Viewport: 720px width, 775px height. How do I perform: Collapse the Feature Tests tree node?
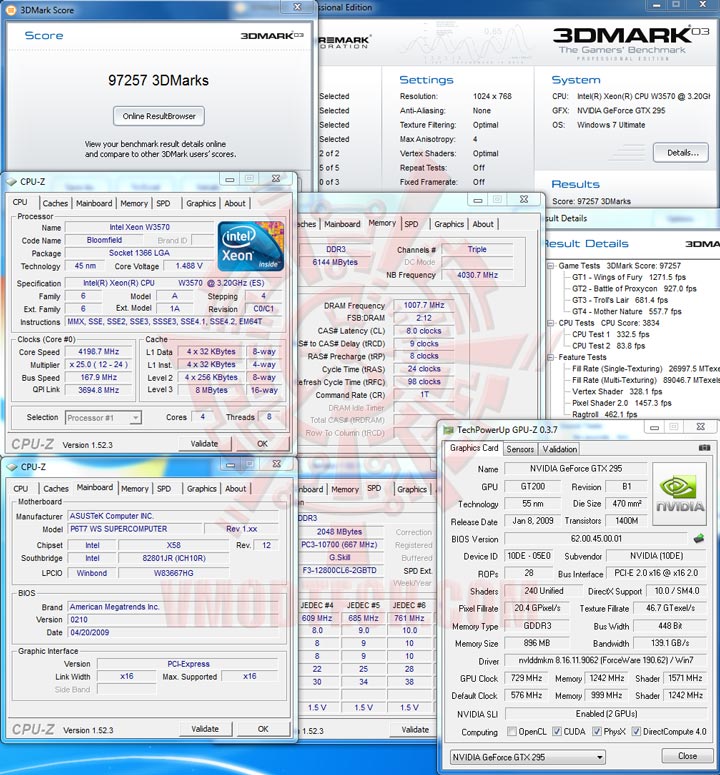click(x=551, y=357)
